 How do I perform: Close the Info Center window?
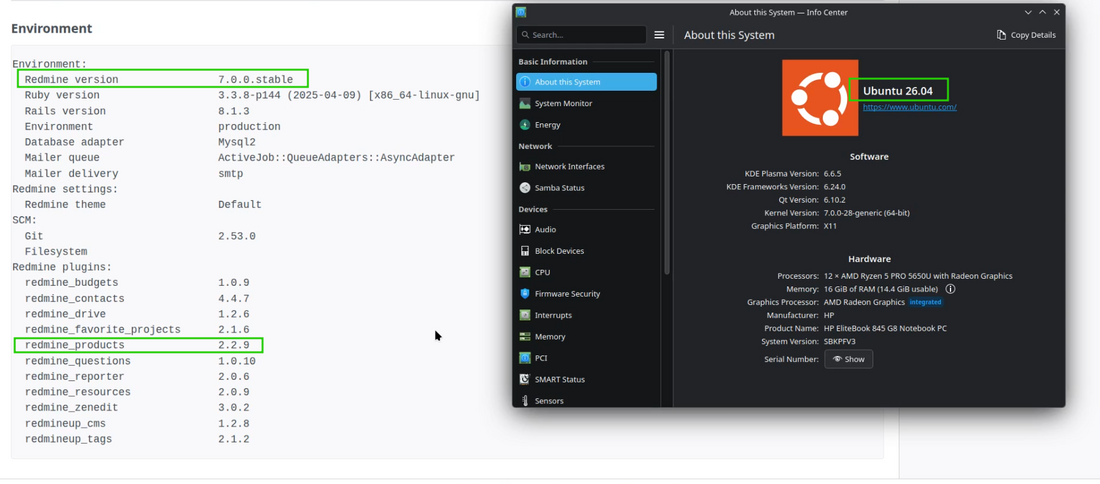coord(1057,12)
